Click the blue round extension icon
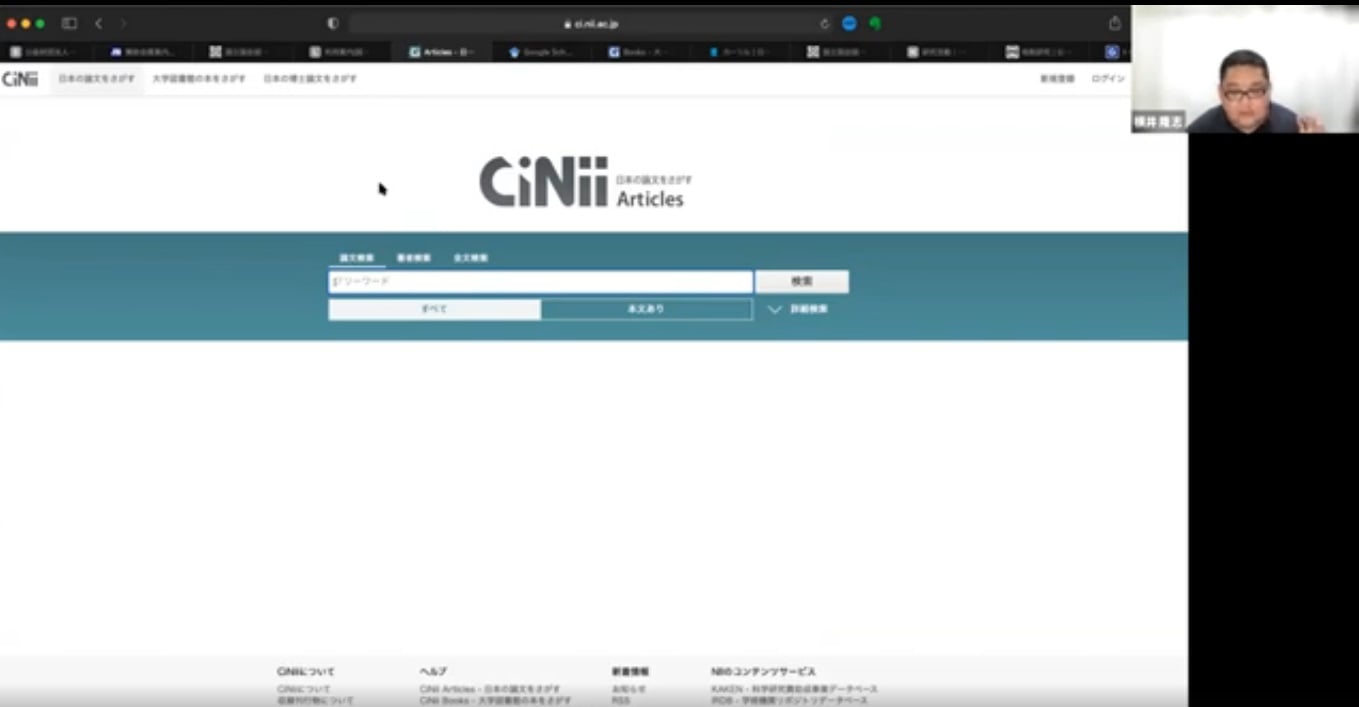The height and width of the screenshot is (707, 1359). coord(849,23)
